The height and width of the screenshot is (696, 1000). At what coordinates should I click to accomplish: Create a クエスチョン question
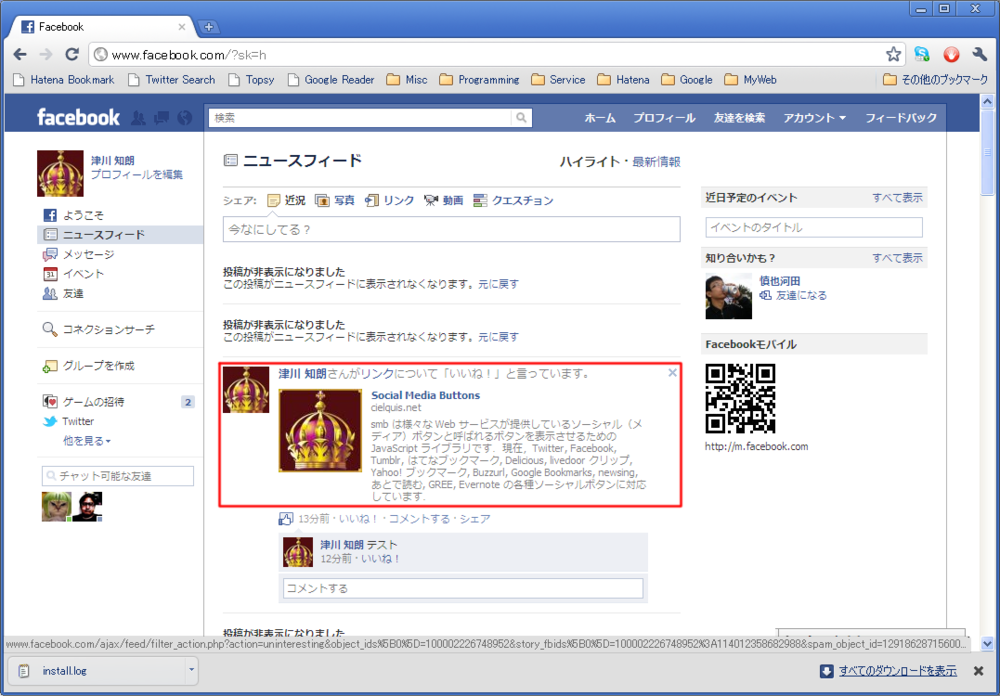(513, 200)
